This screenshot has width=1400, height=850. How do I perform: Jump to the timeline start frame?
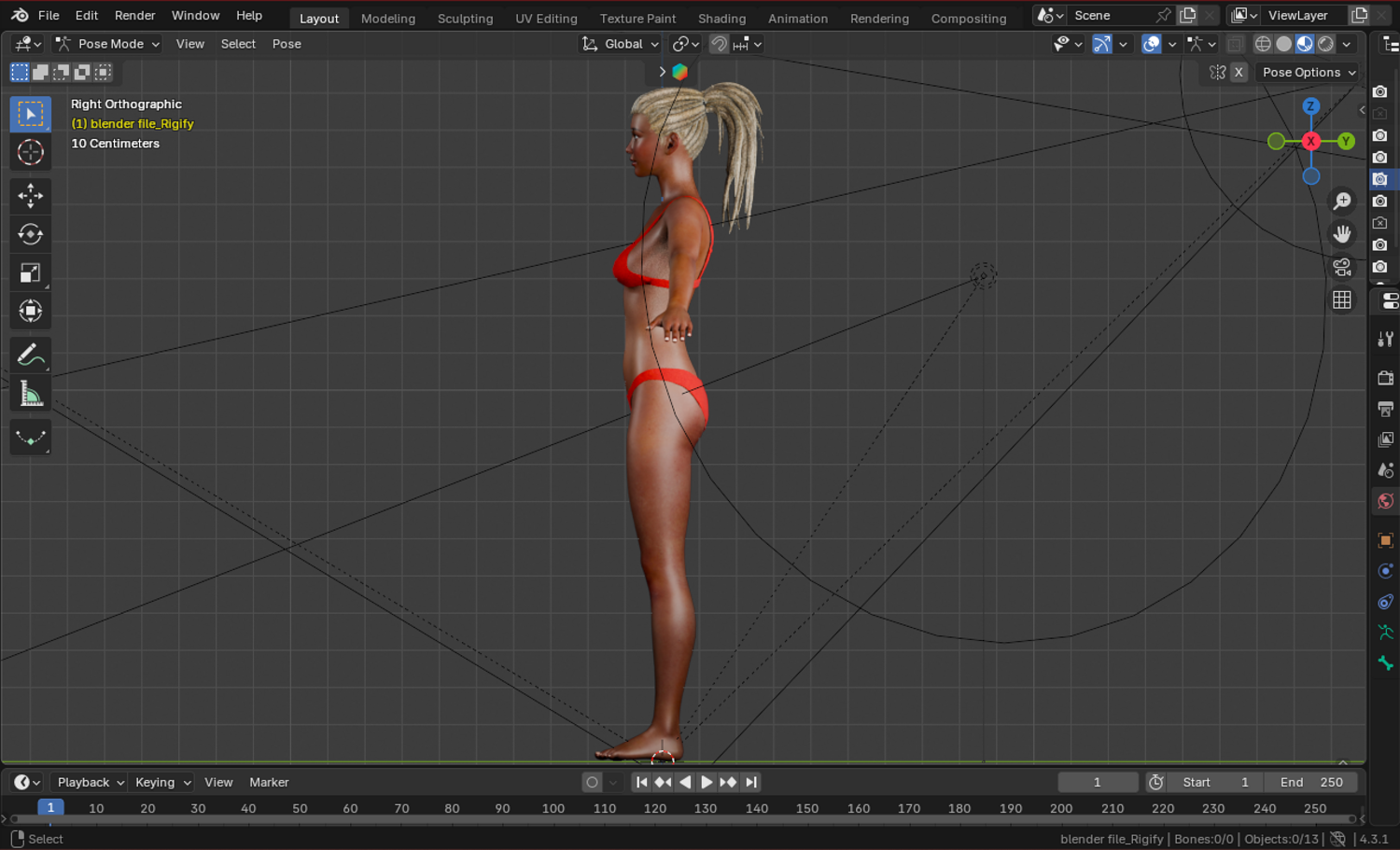[641, 782]
